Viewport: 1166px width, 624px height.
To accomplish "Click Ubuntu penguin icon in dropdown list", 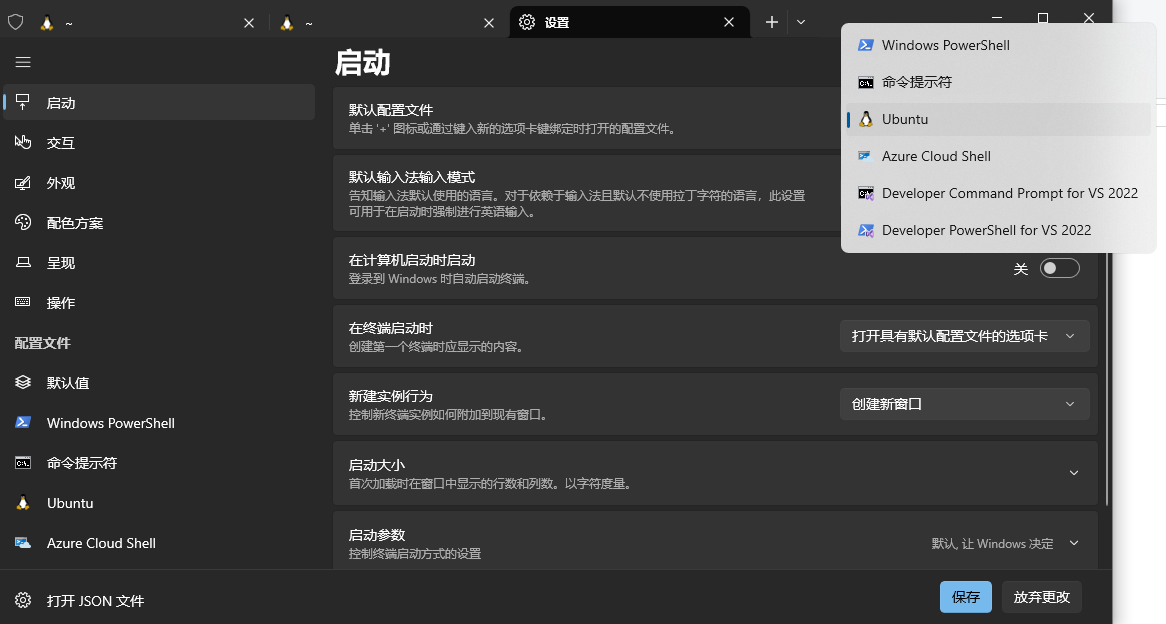I will coord(866,119).
